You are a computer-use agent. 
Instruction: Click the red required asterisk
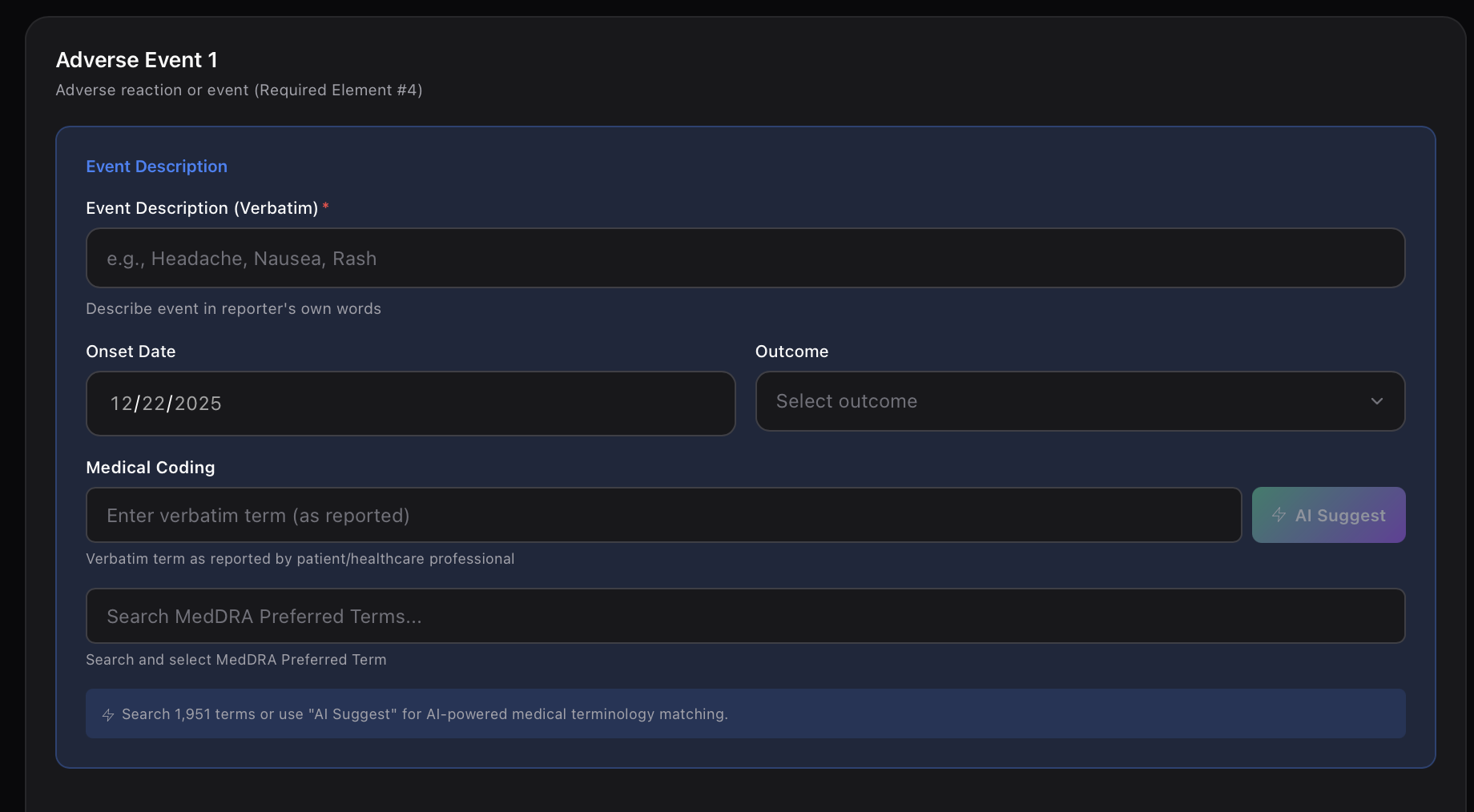click(326, 207)
